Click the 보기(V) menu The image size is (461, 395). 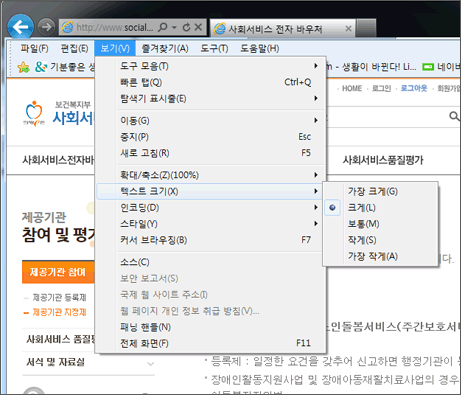[x=115, y=49]
